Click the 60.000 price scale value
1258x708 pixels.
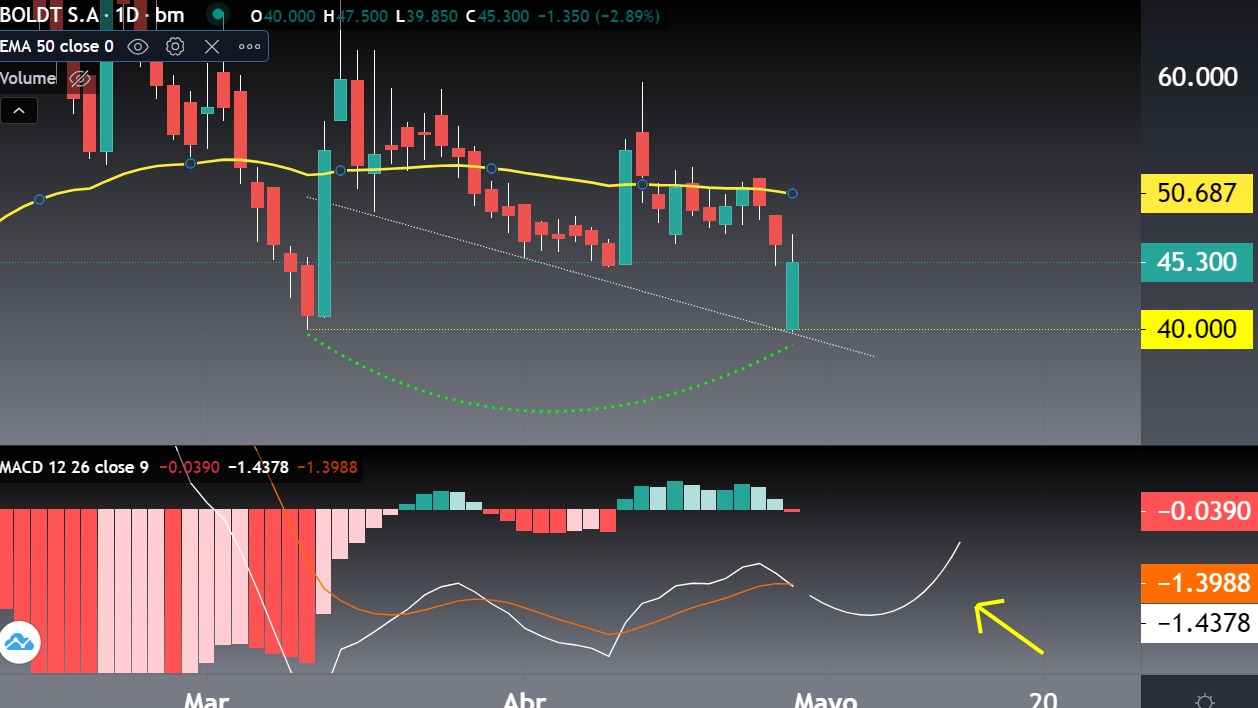1197,77
